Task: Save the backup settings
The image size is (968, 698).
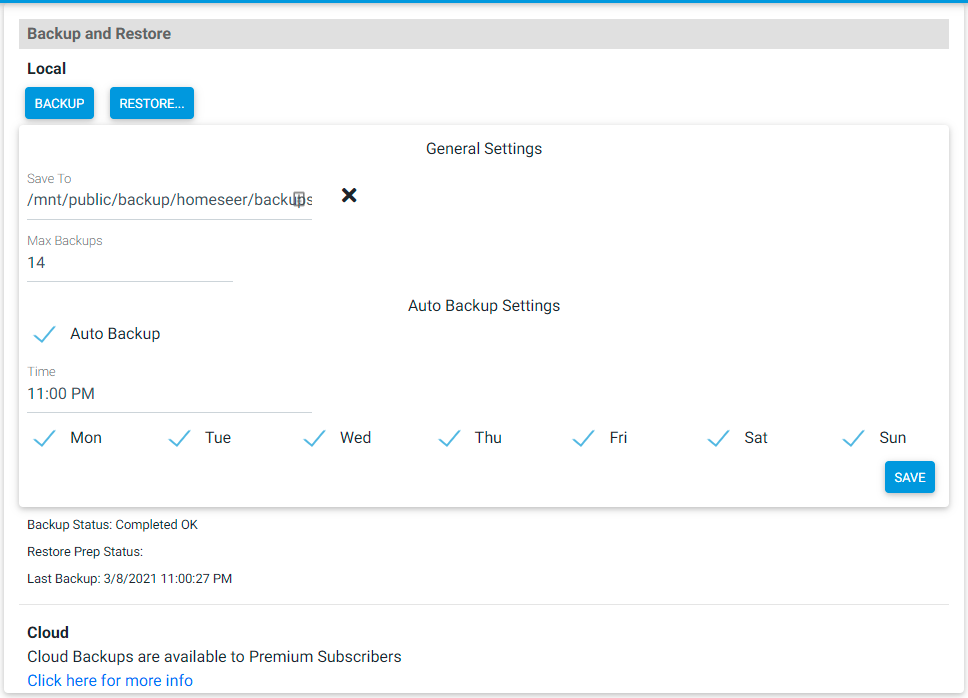Action: 909,477
